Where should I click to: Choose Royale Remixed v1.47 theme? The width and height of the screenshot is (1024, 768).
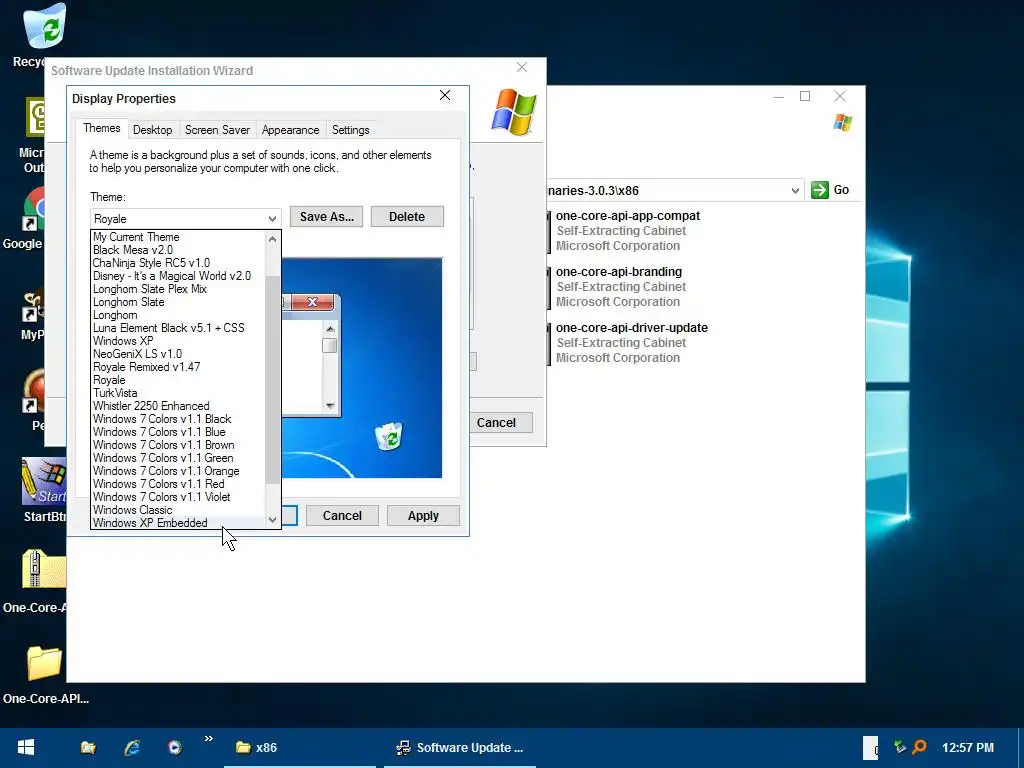(178, 367)
